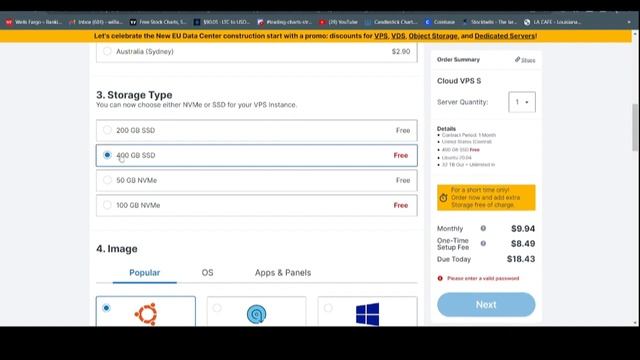640x360 pixels.
Task: Click the Next button
Action: pos(486,304)
